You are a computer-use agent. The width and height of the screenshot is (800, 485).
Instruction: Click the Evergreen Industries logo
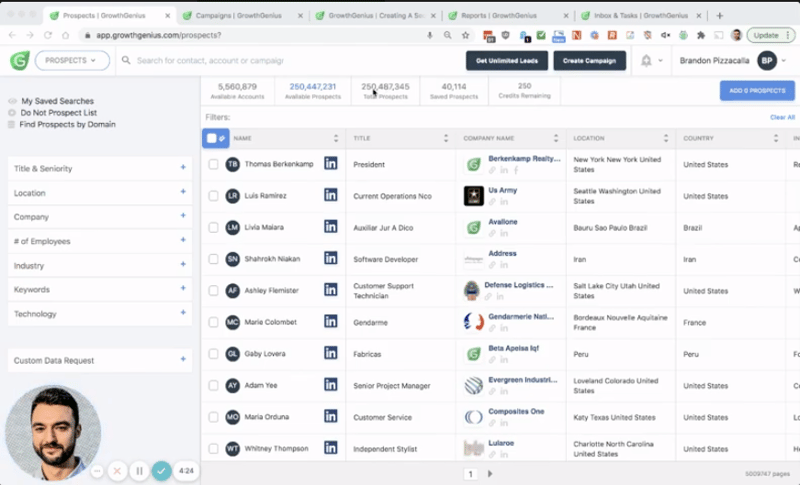pos(473,386)
